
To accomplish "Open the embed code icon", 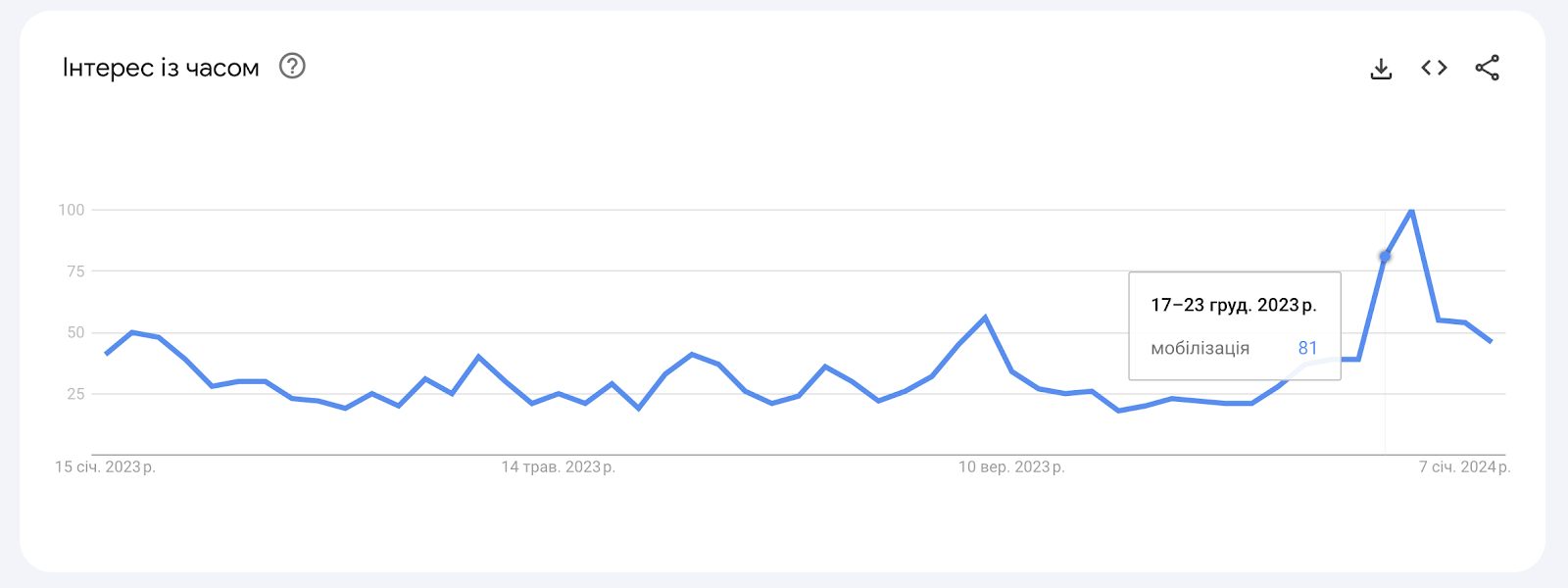I will point(1434,68).
